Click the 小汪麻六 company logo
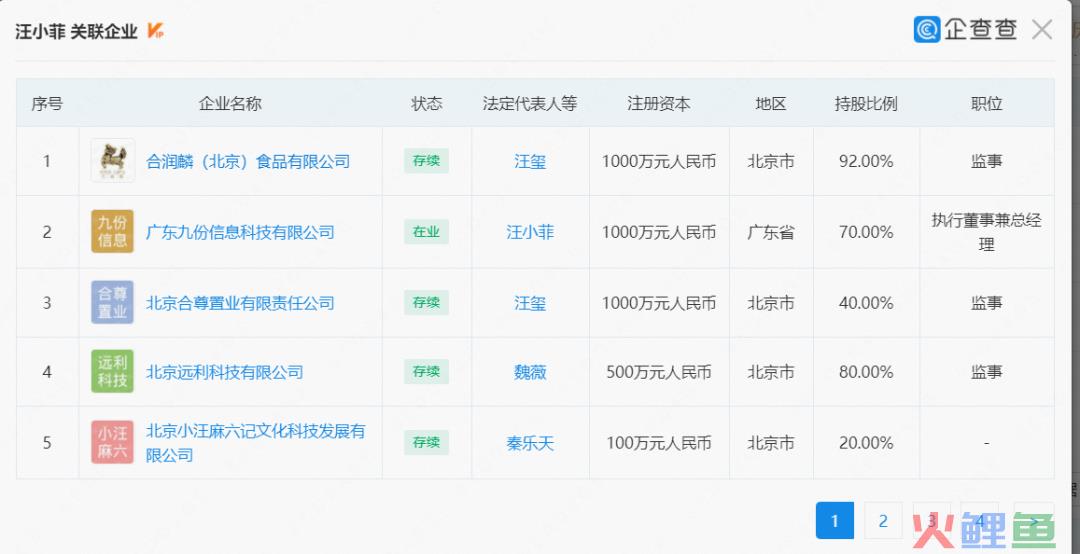The height and width of the screenshot is (554, 1080). point(112,442)
